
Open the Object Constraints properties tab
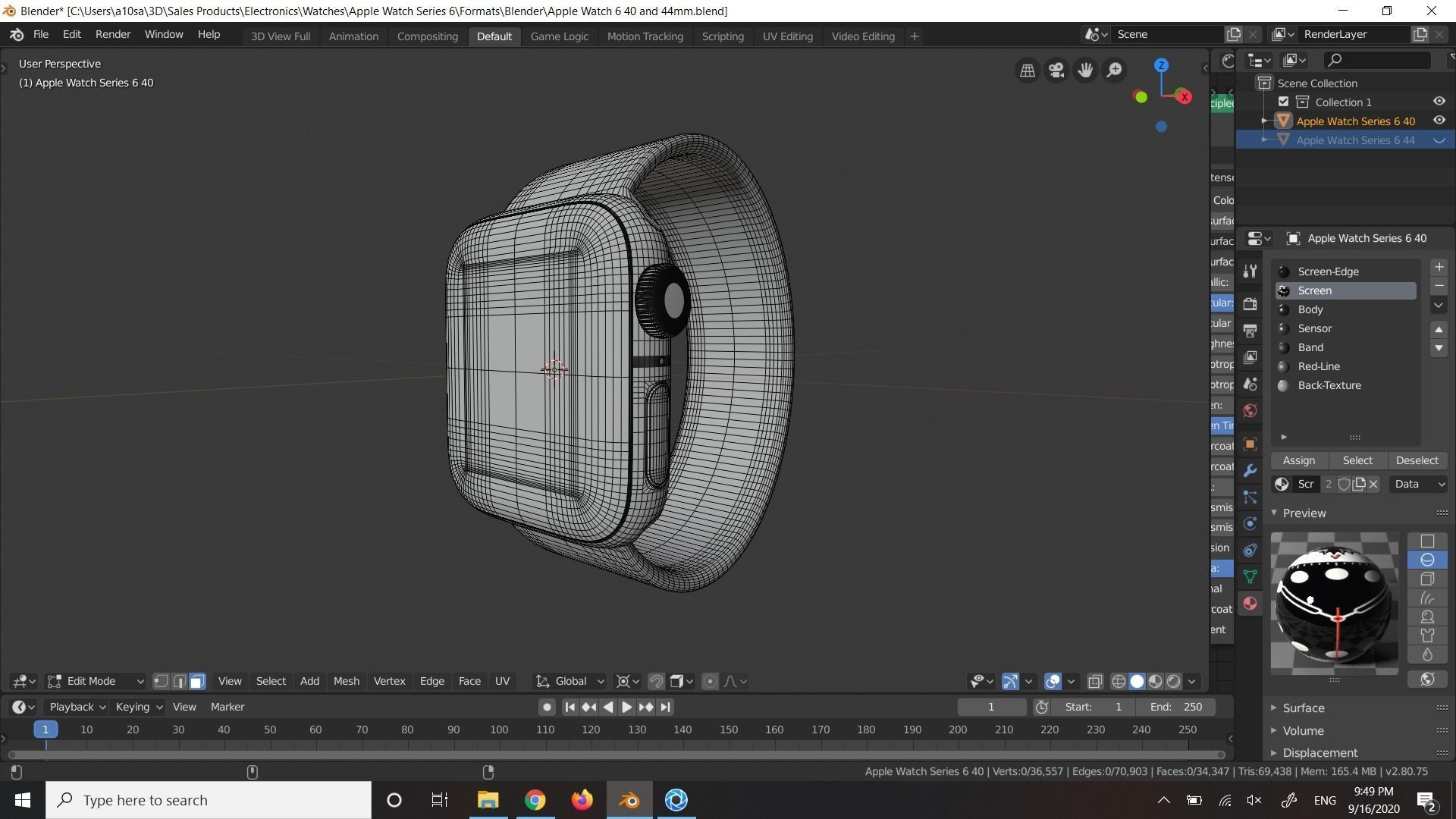pos(1250,551)
